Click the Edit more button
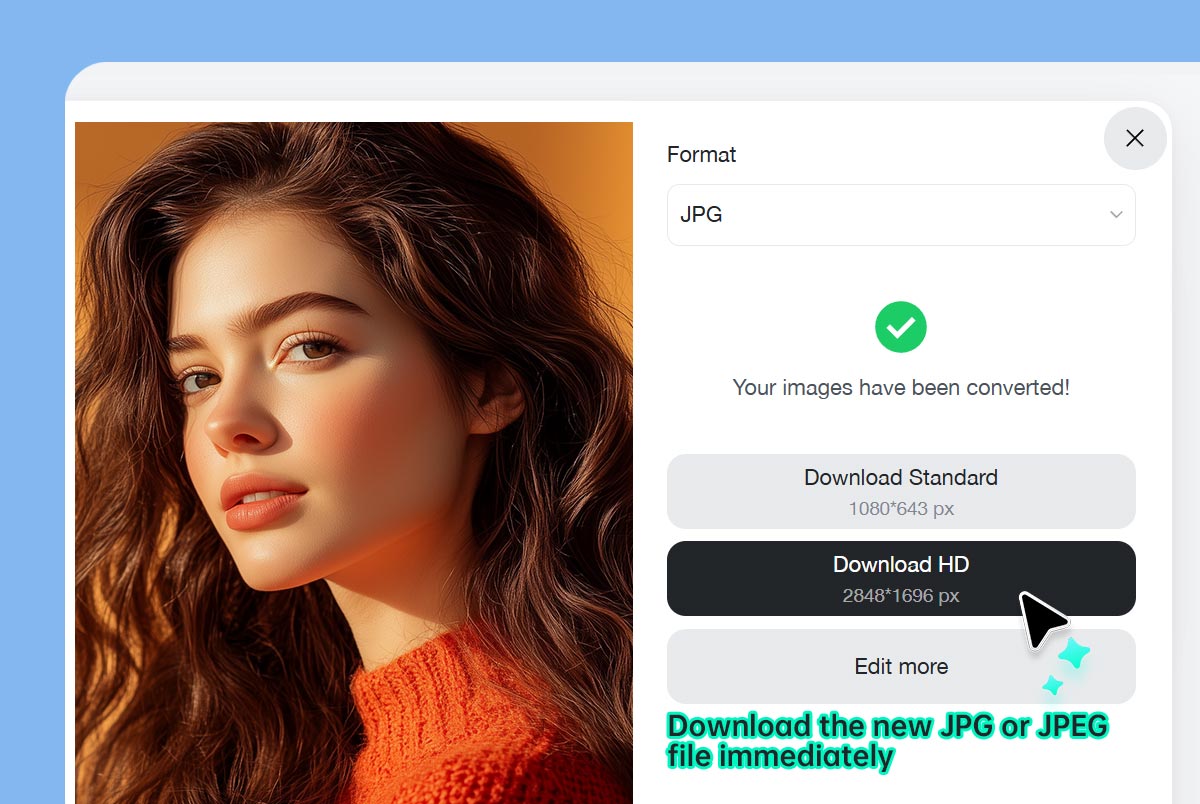Screen dimensions: 1200x804 [x=901, y=666]
